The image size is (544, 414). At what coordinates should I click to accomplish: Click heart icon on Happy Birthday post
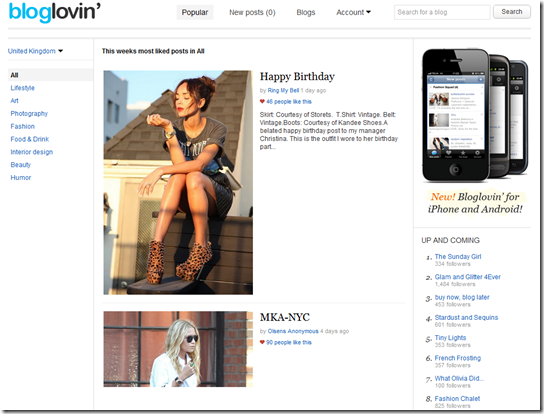[x=262, y=102]
